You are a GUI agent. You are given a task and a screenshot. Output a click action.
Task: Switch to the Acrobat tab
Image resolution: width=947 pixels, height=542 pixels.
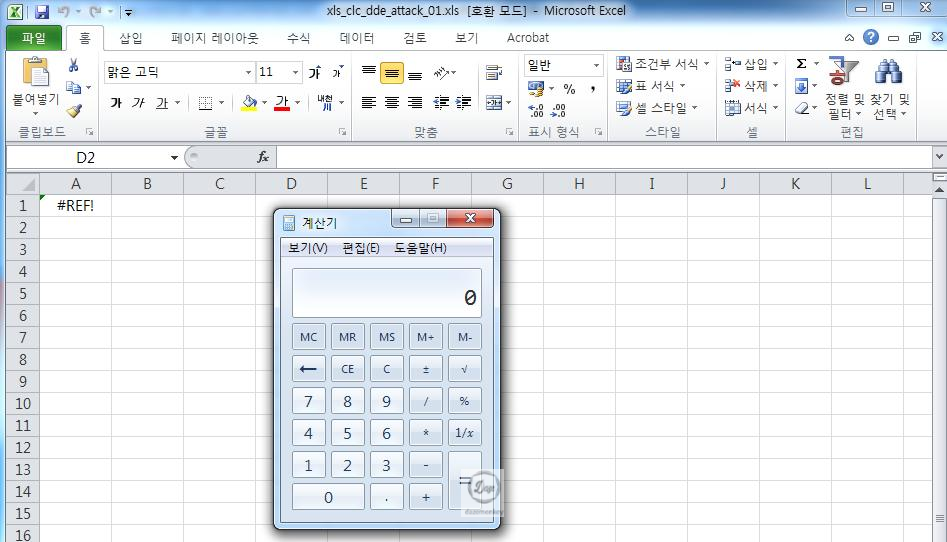pos(528,38)
